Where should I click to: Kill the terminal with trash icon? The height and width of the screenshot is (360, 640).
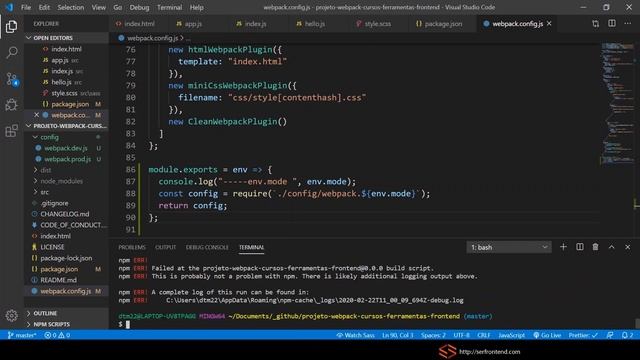click(x=596, y=247)
